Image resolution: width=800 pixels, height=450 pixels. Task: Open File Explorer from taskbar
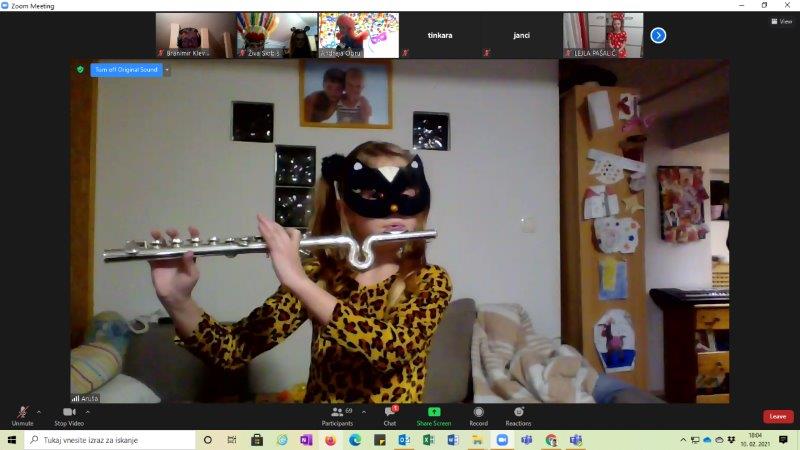(x=478, y=440)
